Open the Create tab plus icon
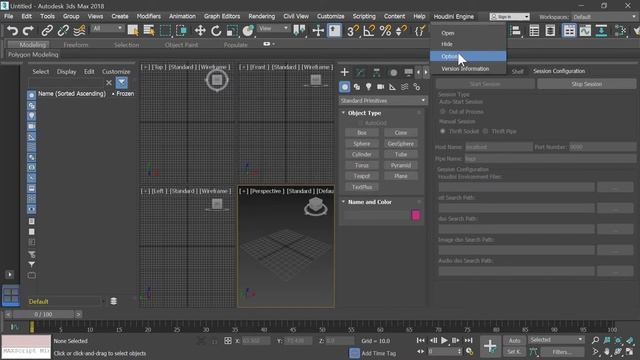Screen dimensions: 640x360 point(344,72)
